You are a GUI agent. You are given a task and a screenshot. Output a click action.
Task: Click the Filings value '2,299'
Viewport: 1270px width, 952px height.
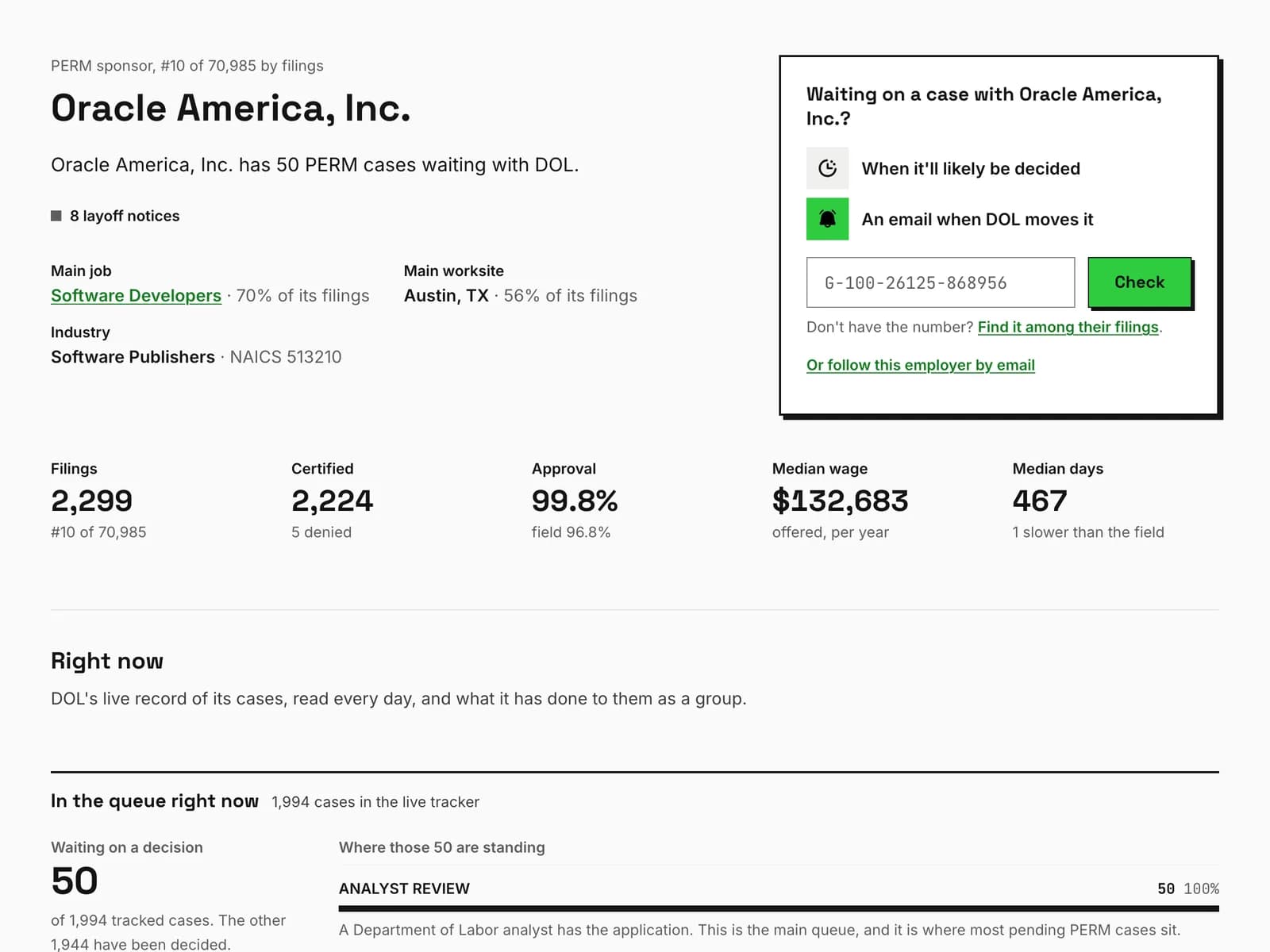pos(91,501)
